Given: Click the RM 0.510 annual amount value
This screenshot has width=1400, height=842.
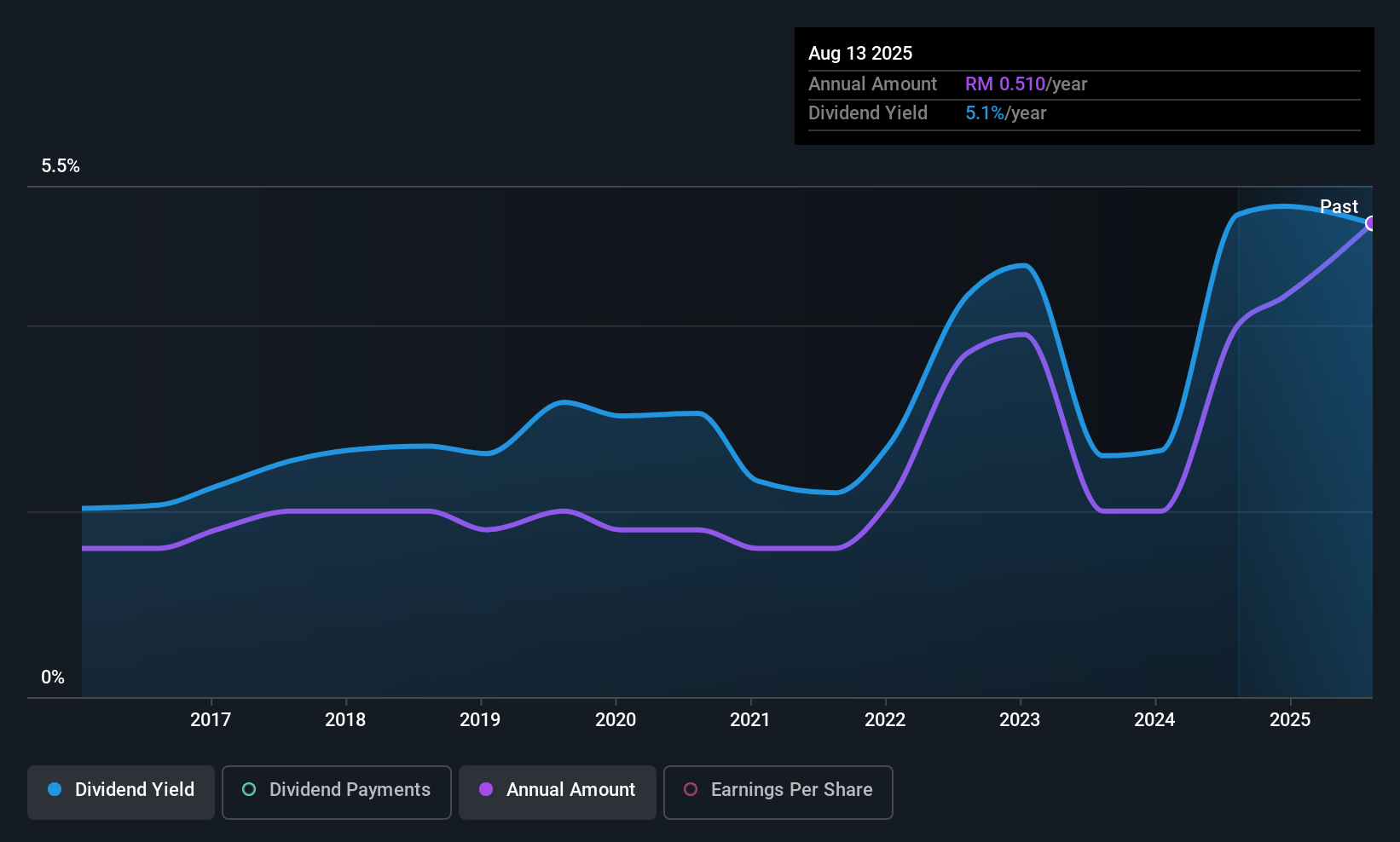Looking at the screenshot, I should (x=1005, y=84).
